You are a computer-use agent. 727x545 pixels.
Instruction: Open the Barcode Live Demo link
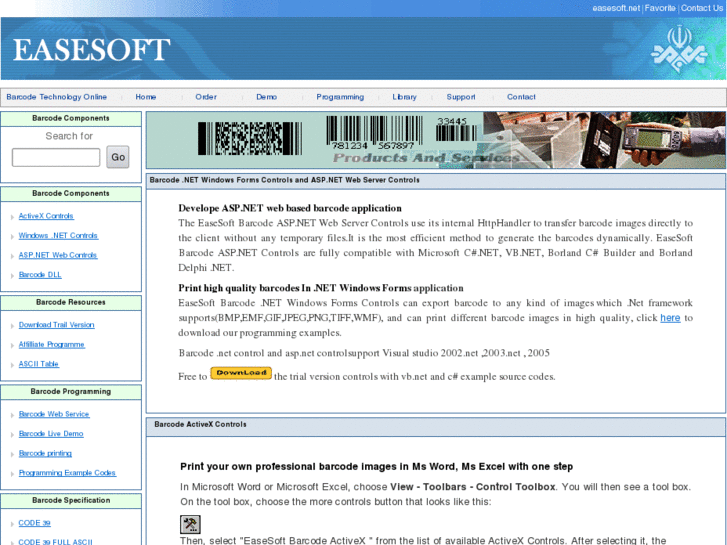pos(51,434)
